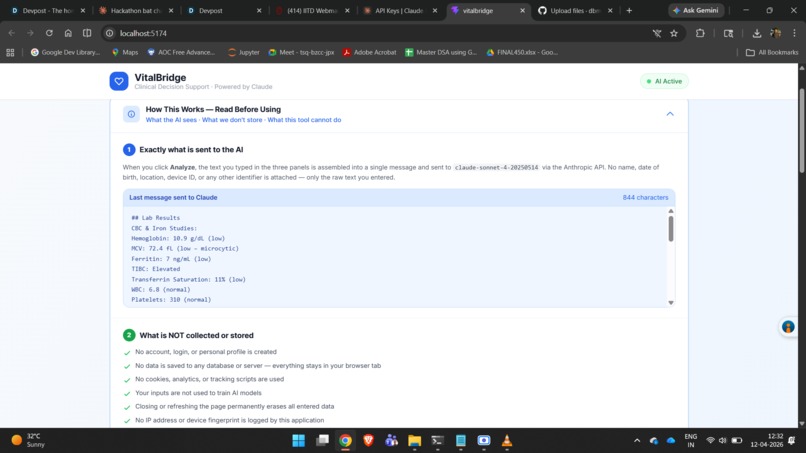806x453 pixels.
Task: Switch to the Devpost - The home tab
Action: pyautogui.click(x=48, y=10)
